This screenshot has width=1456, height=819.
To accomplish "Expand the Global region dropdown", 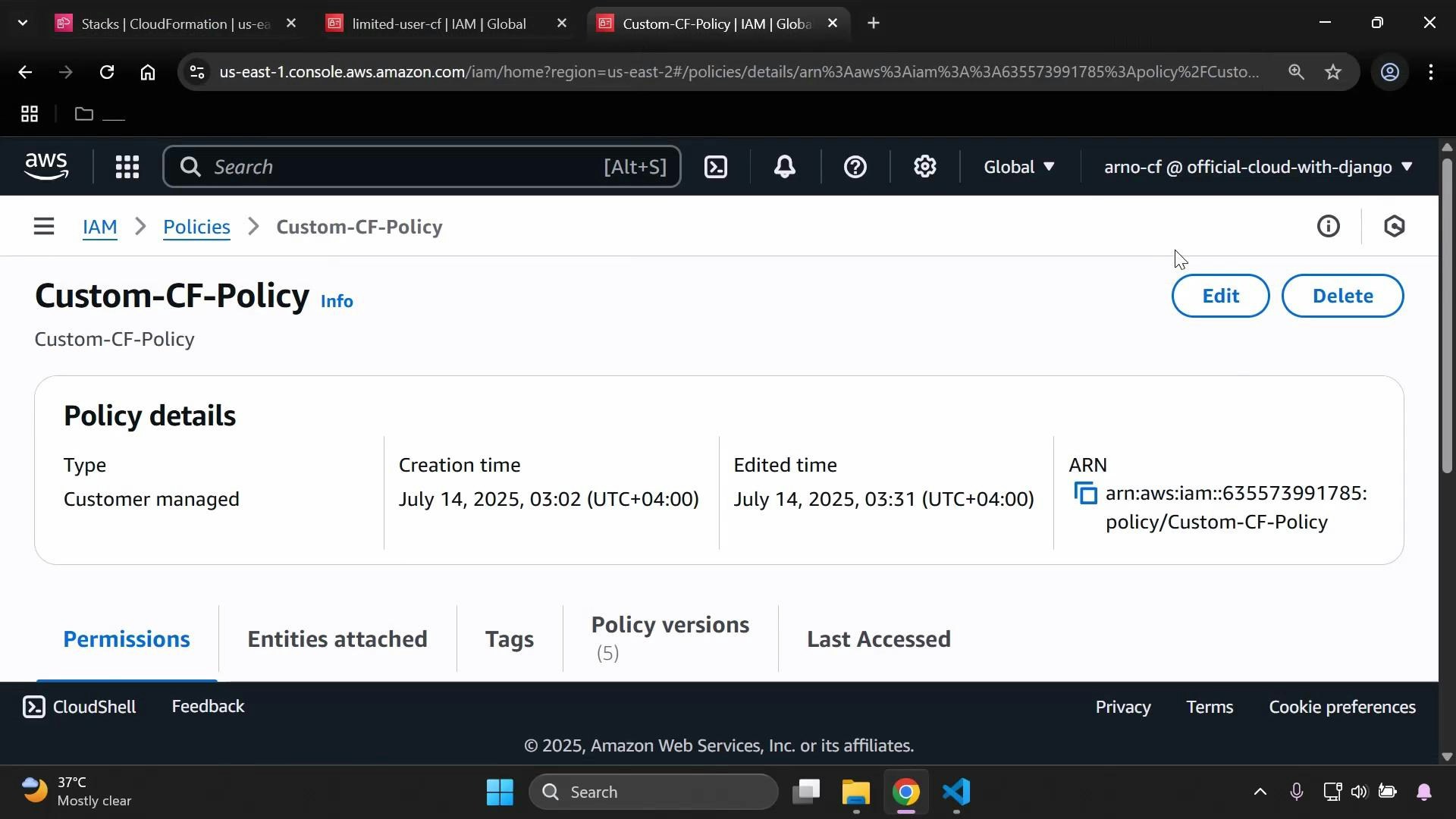I will (1018, 167).
